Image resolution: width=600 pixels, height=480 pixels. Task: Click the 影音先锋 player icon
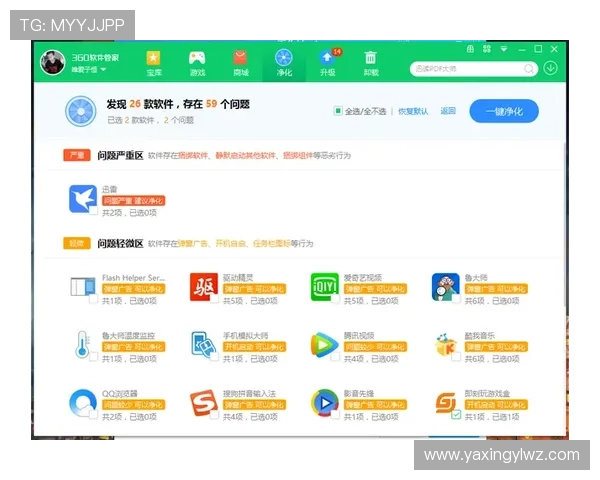(x=324, y=403)
